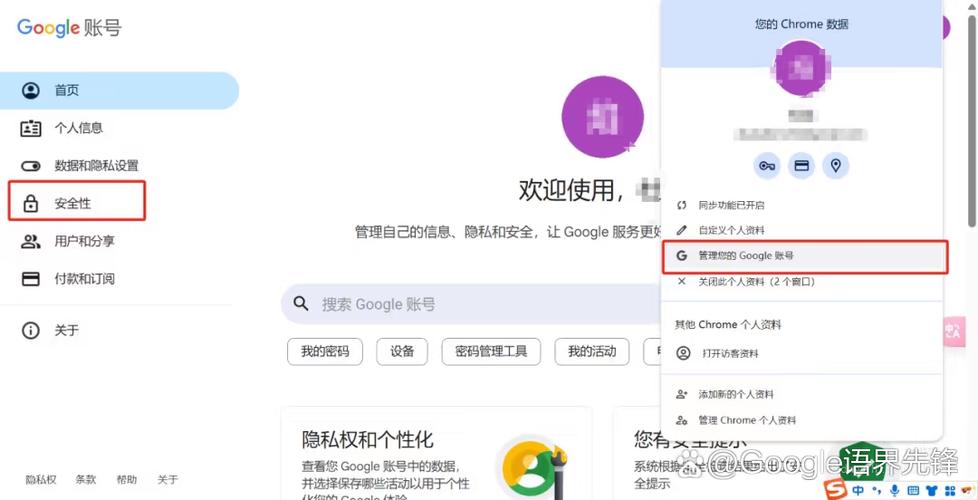Screen dimensions: 978x500
Task: Click the pink translate extension badge
Action: tap(954, 331)
